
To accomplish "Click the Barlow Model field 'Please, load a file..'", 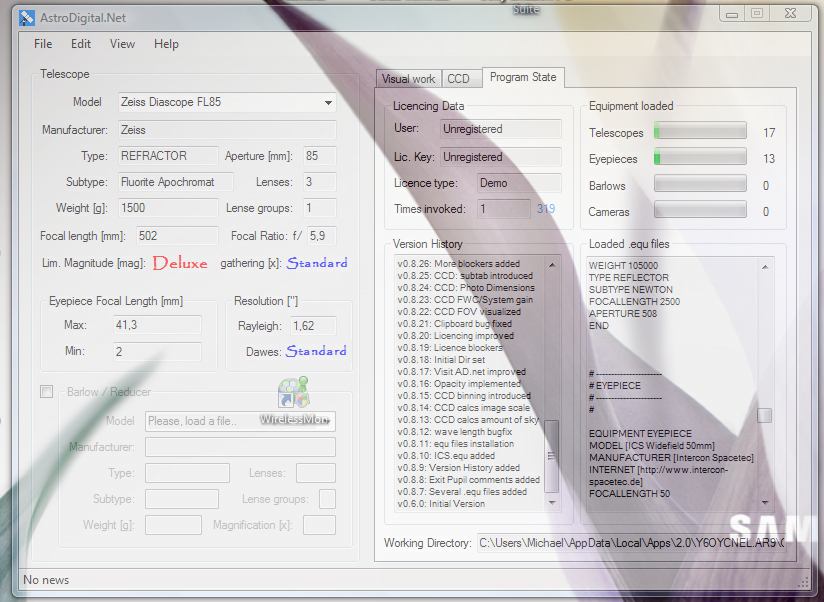I will click(240, 421).
